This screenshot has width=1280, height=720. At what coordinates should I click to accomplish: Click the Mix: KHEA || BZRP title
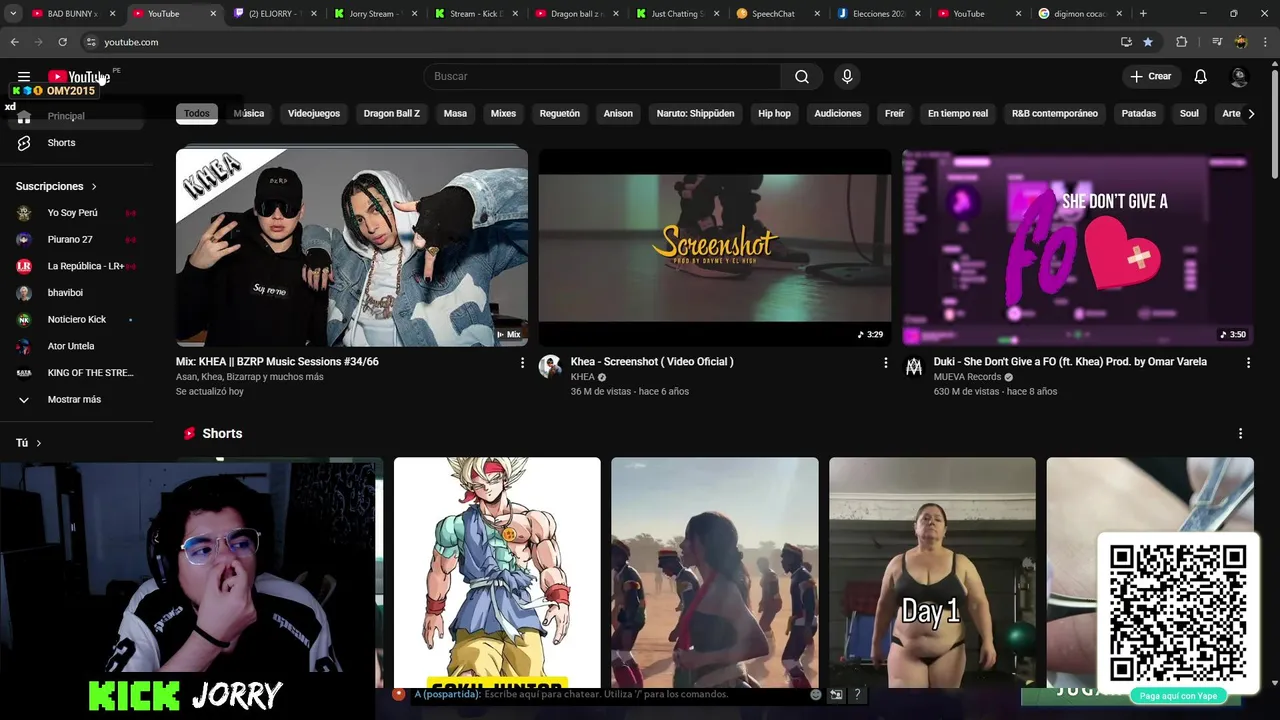point(277,362)
